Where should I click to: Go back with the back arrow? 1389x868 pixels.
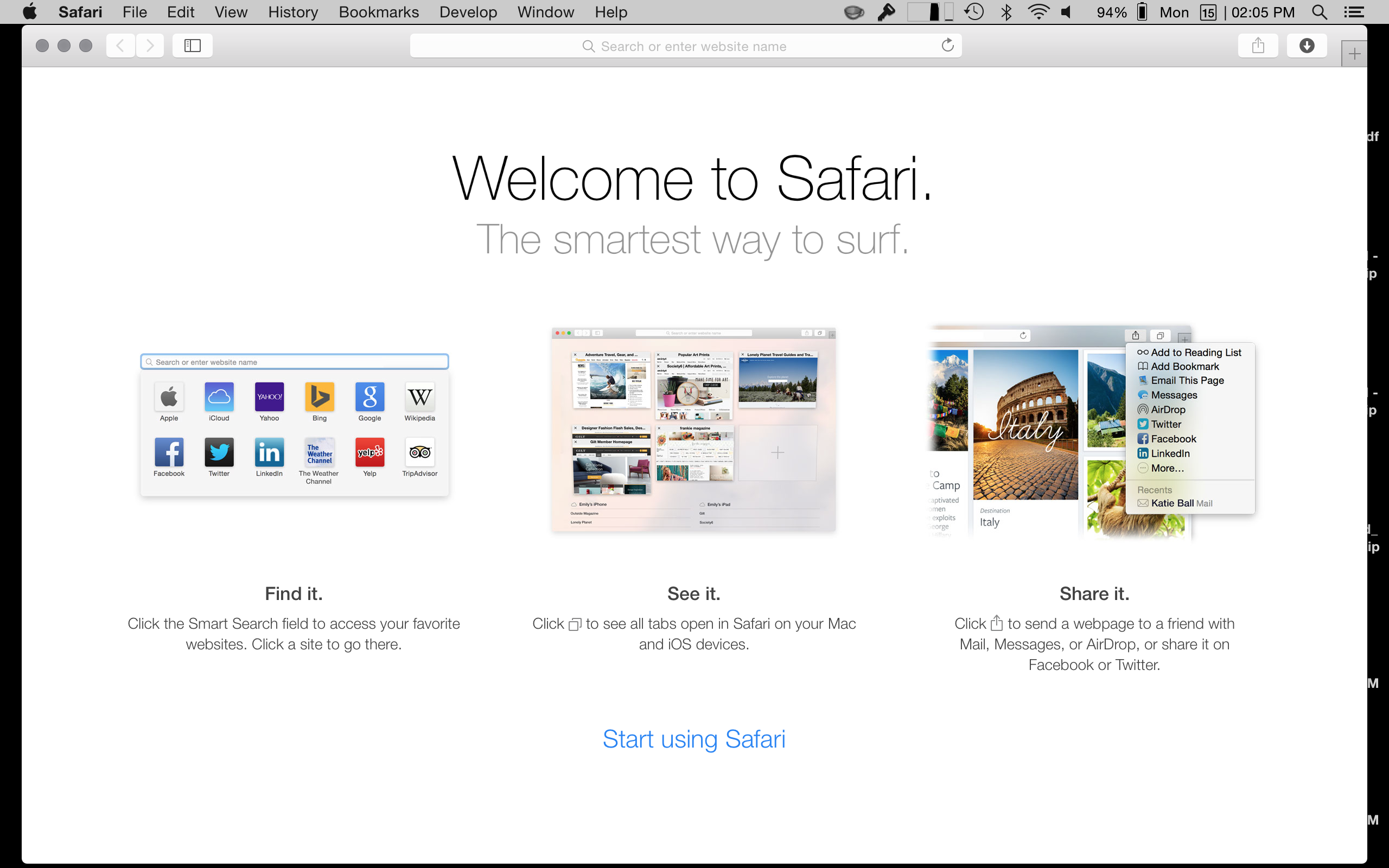point(120,46)
